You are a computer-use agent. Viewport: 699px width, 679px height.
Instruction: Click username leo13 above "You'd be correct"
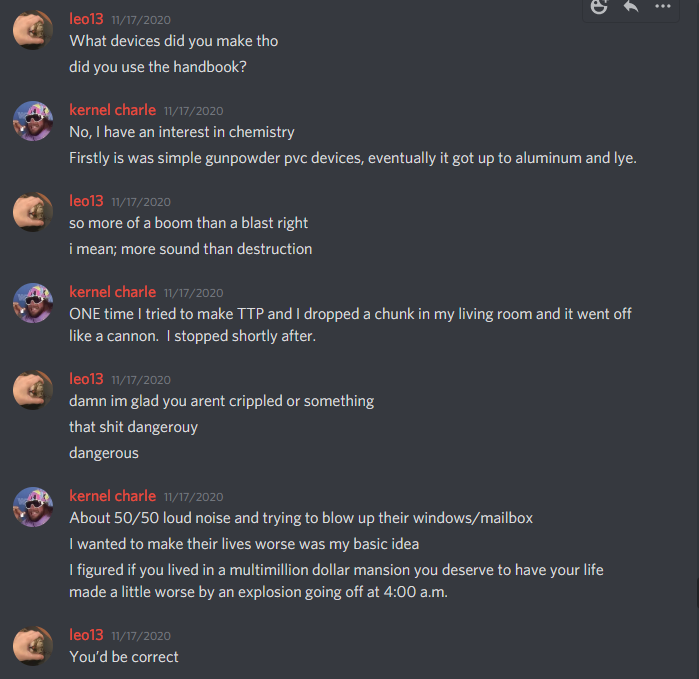click(86, 635)
